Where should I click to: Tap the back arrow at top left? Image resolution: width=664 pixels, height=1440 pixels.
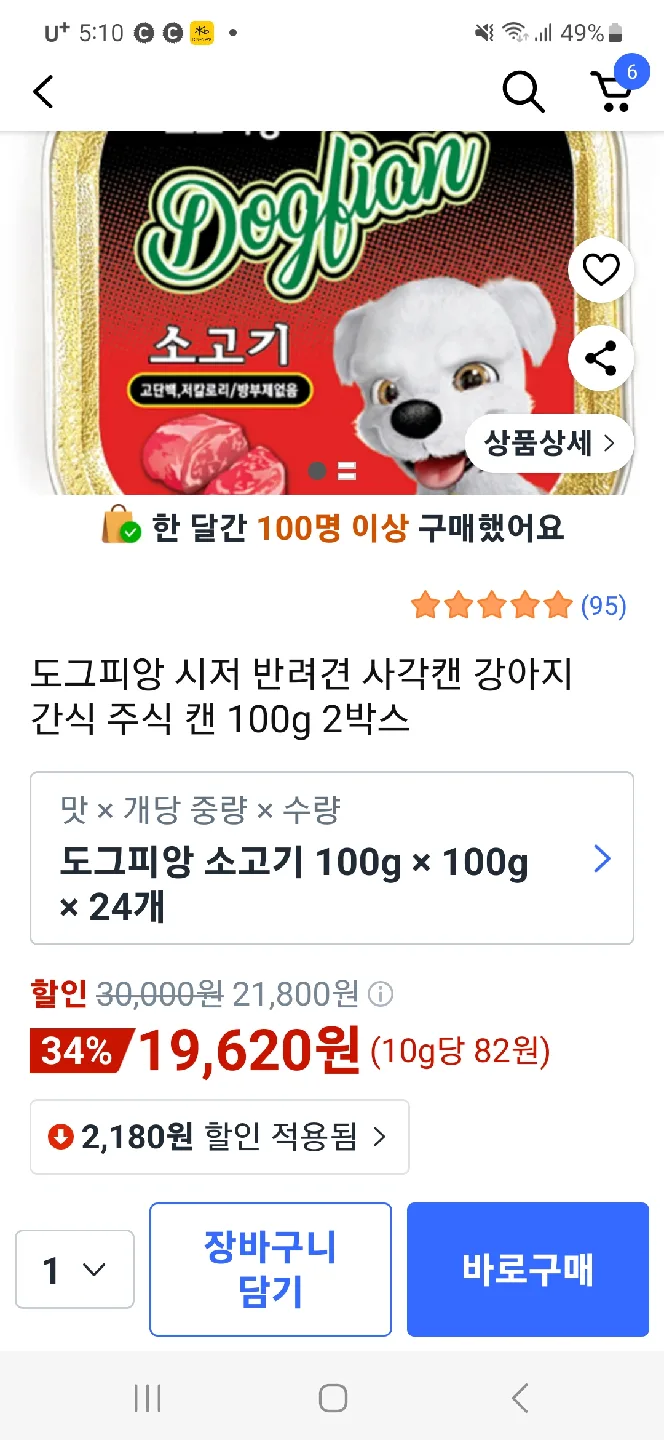(42, 92)
